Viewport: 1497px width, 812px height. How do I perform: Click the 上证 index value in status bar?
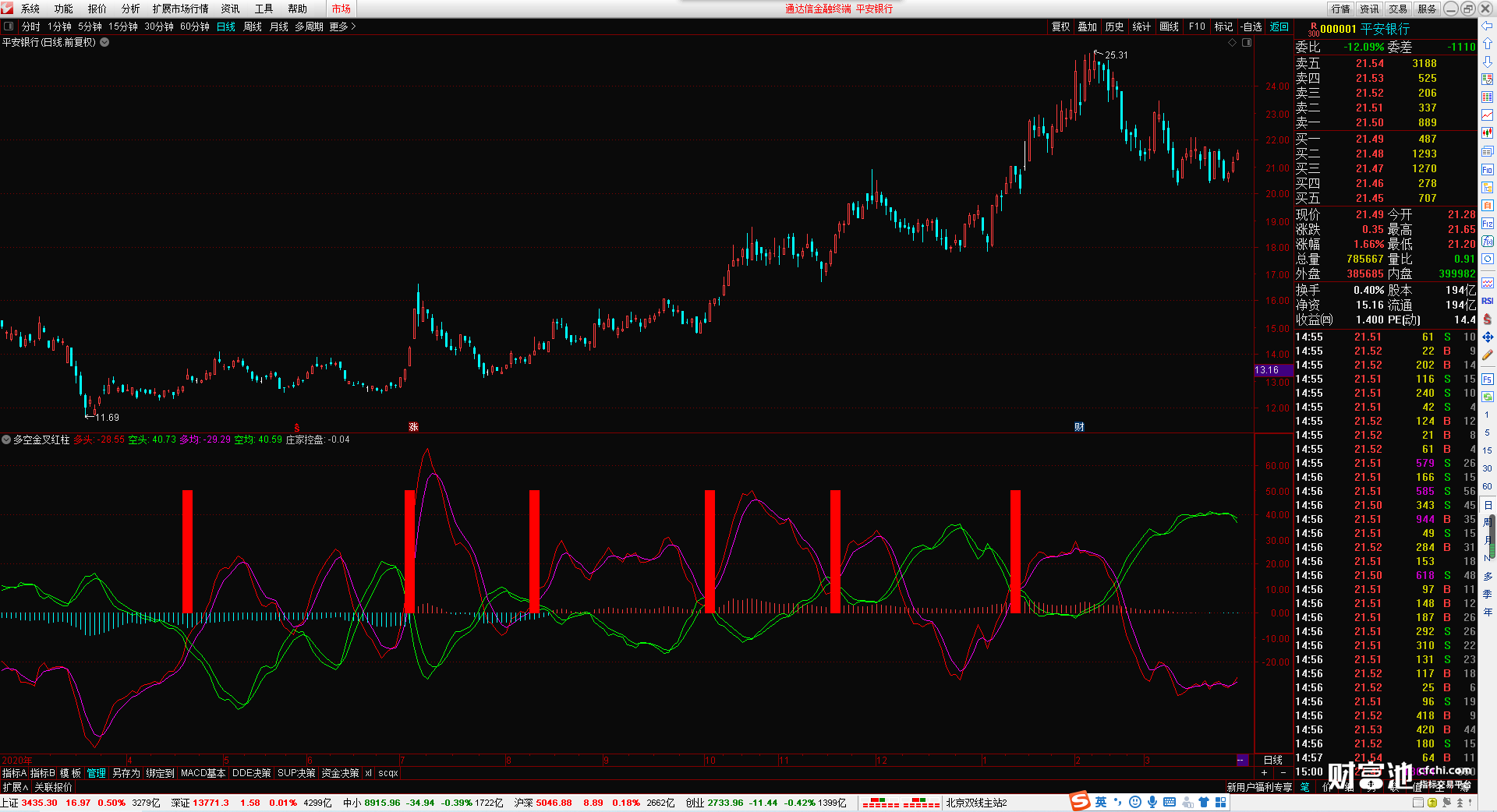coord(39,803)
